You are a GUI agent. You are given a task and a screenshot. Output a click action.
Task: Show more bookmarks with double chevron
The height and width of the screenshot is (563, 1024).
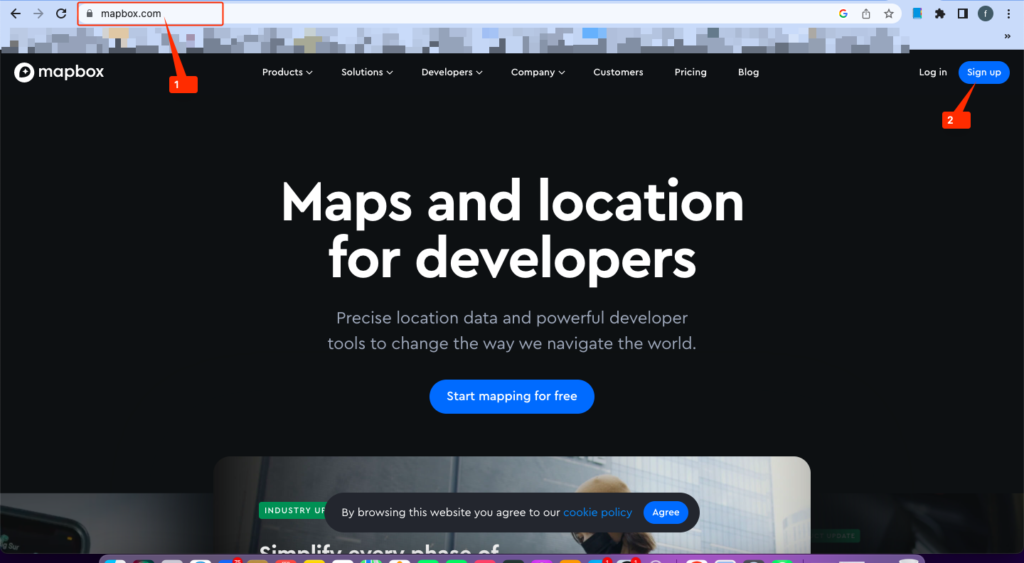[x=1008, y=37]
